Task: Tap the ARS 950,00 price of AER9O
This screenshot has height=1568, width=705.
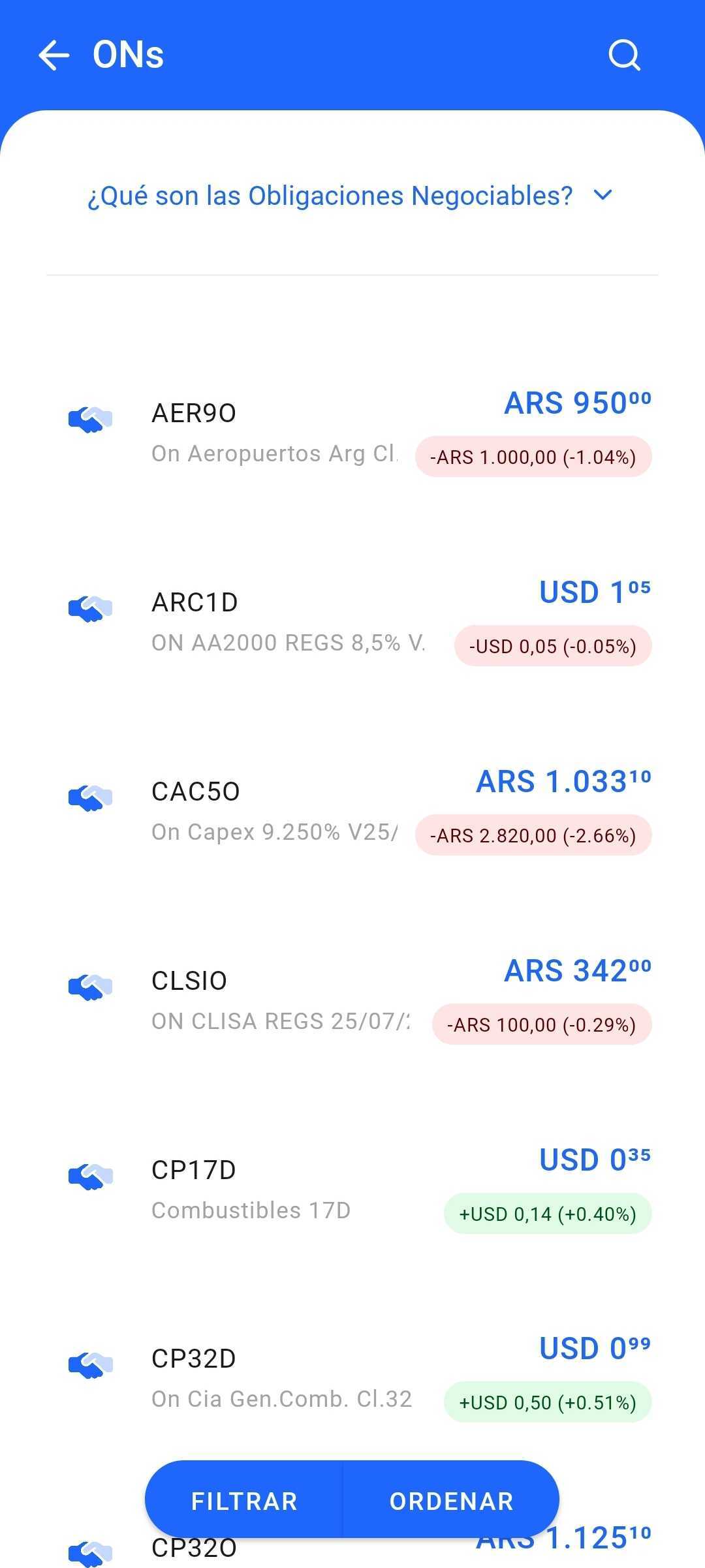Action: pos(578,403)
